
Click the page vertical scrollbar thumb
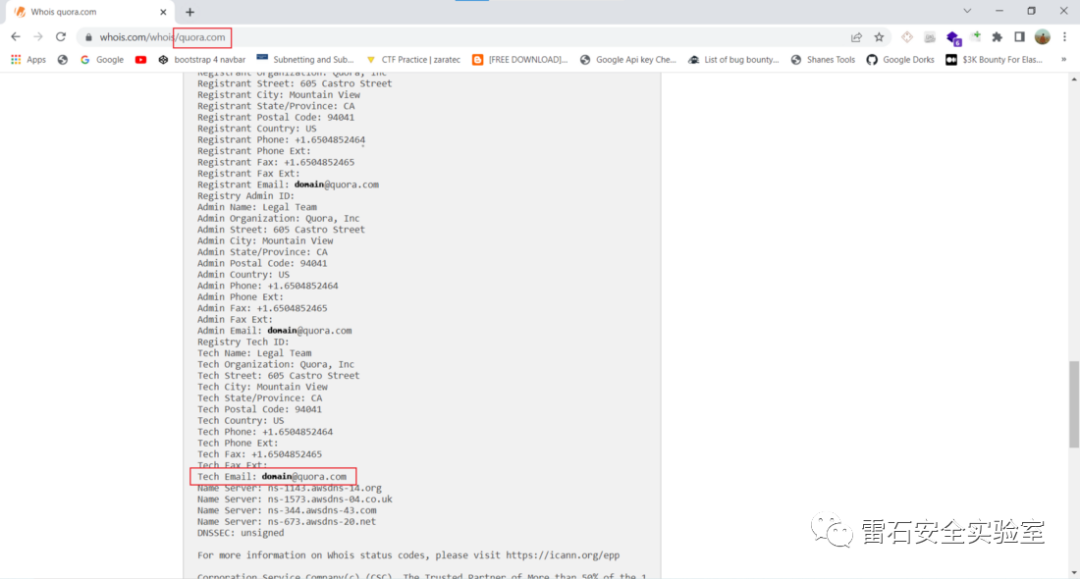coord(1074,404)
